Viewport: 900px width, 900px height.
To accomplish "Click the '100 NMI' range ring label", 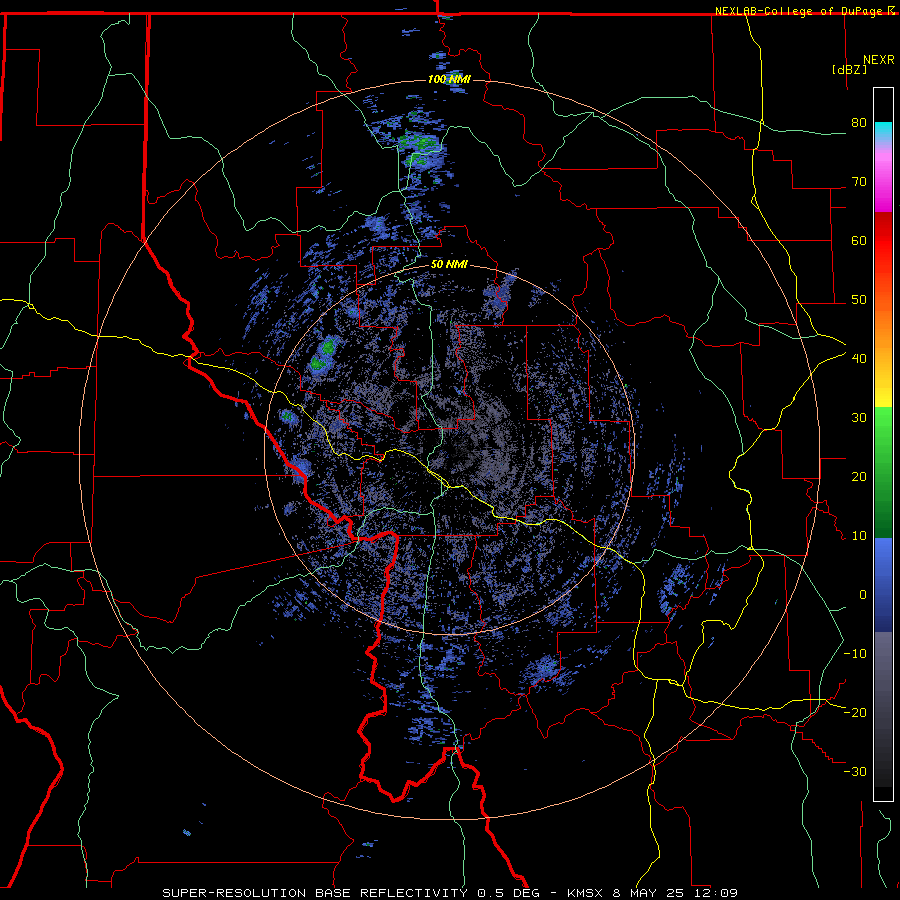I will (449, 79).
